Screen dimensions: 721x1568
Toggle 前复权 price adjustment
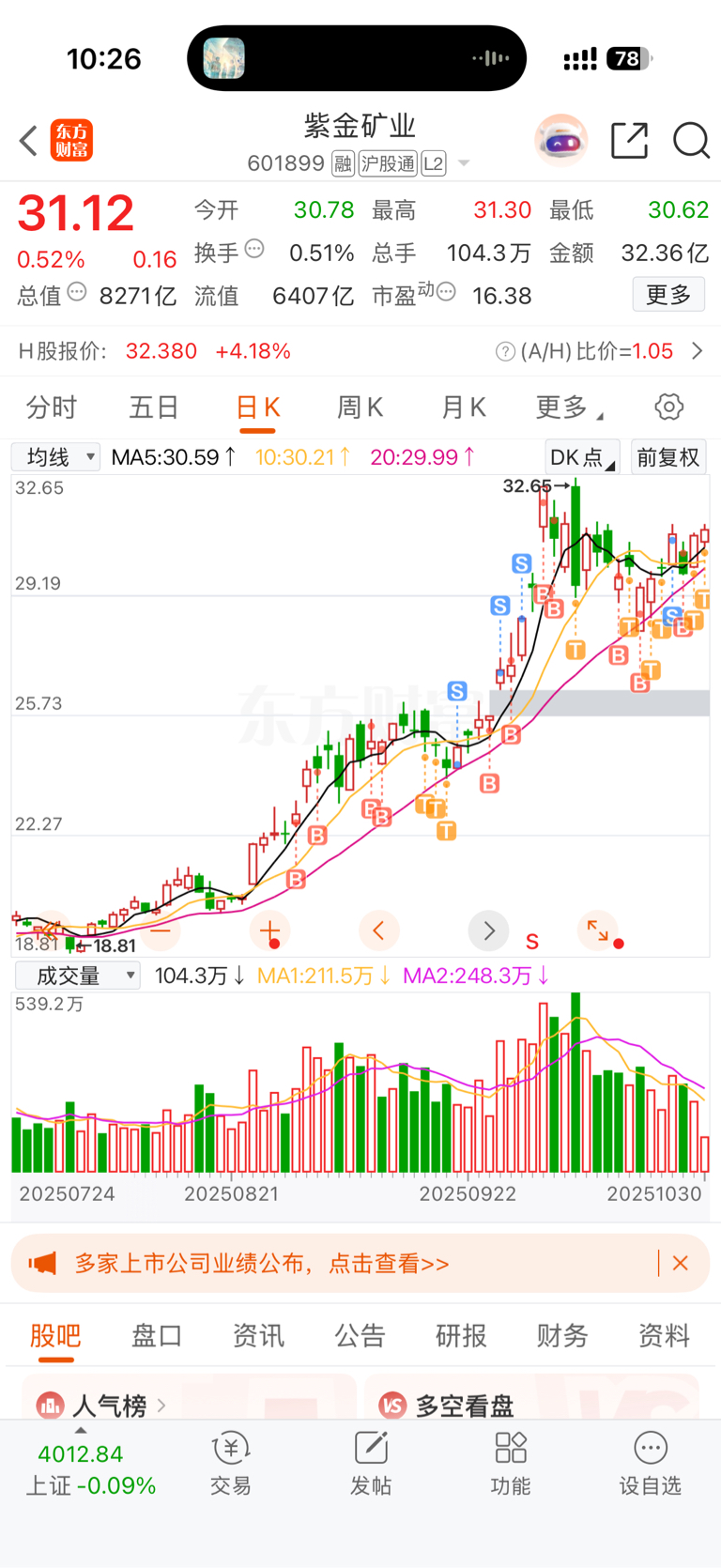(668, 457)
